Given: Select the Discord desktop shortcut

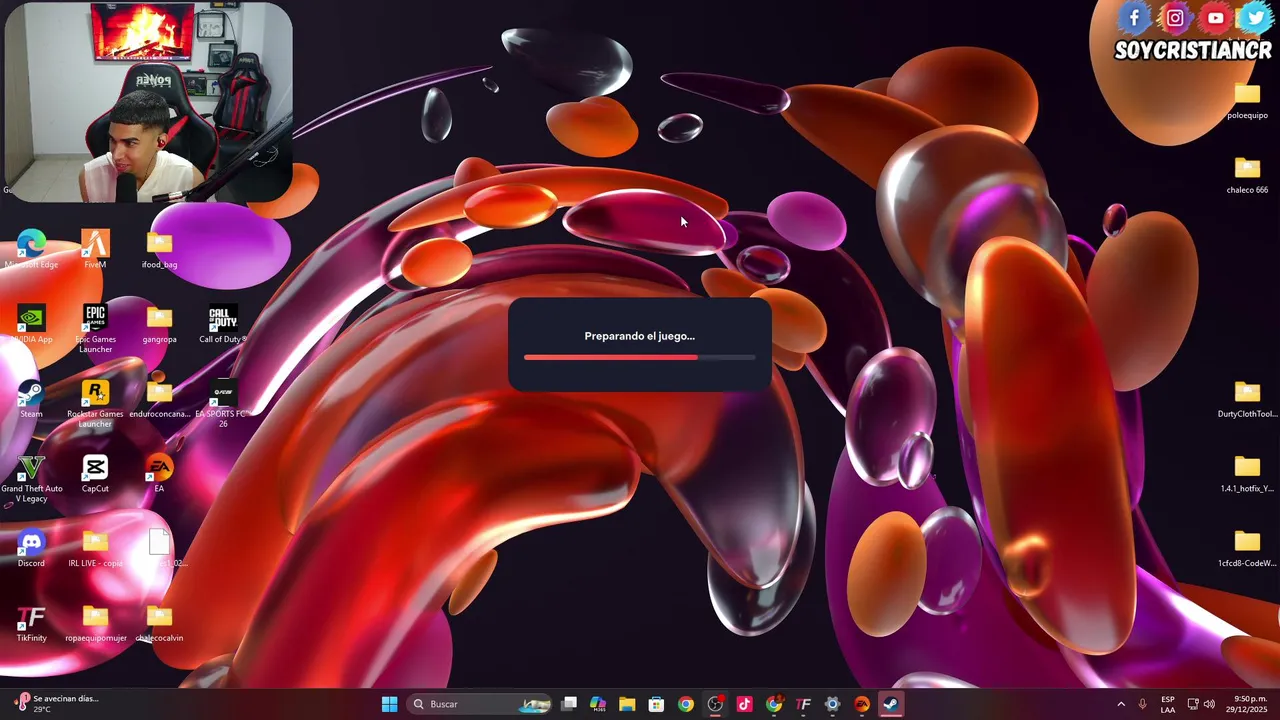Looking at the screenshot, I should 31,548.
